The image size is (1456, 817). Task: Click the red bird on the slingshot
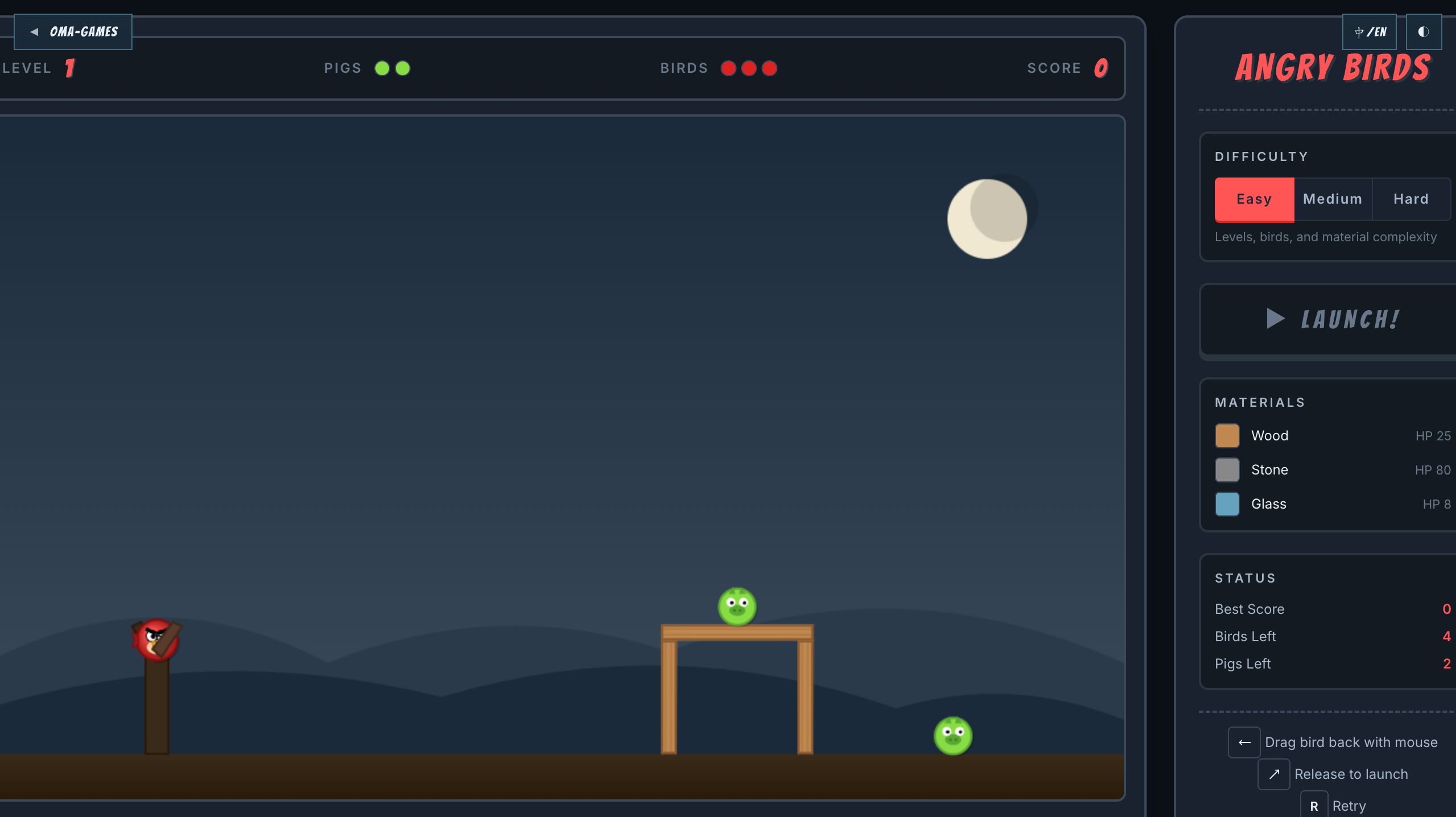click(158, 639)
